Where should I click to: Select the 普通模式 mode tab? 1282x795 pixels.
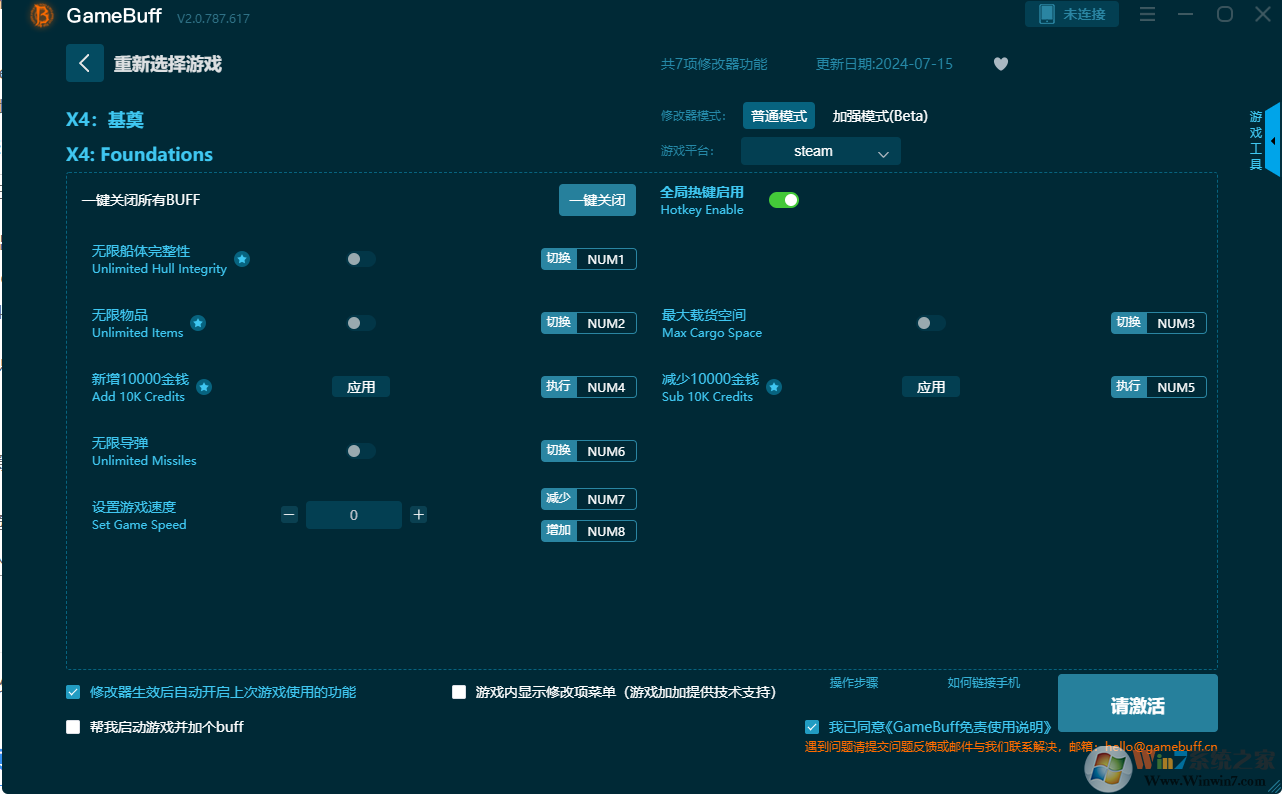pyautogui.click(x=779, y=115)
